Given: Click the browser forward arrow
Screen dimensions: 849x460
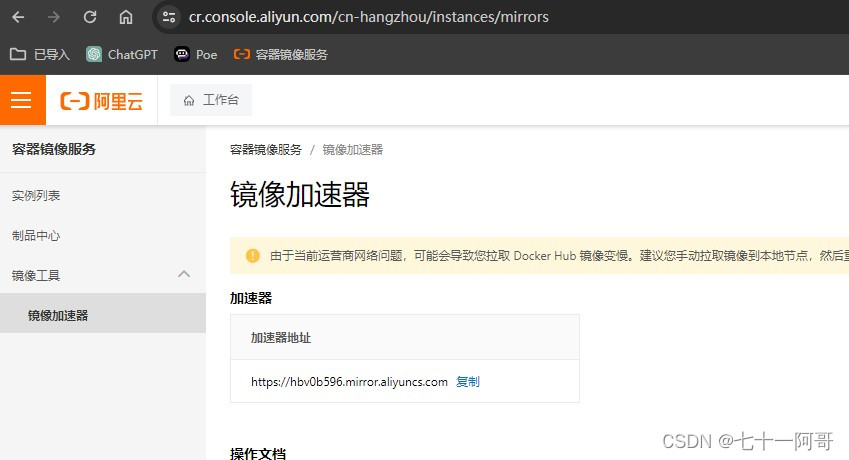Looking at the screenshot, I should [54, 17].
